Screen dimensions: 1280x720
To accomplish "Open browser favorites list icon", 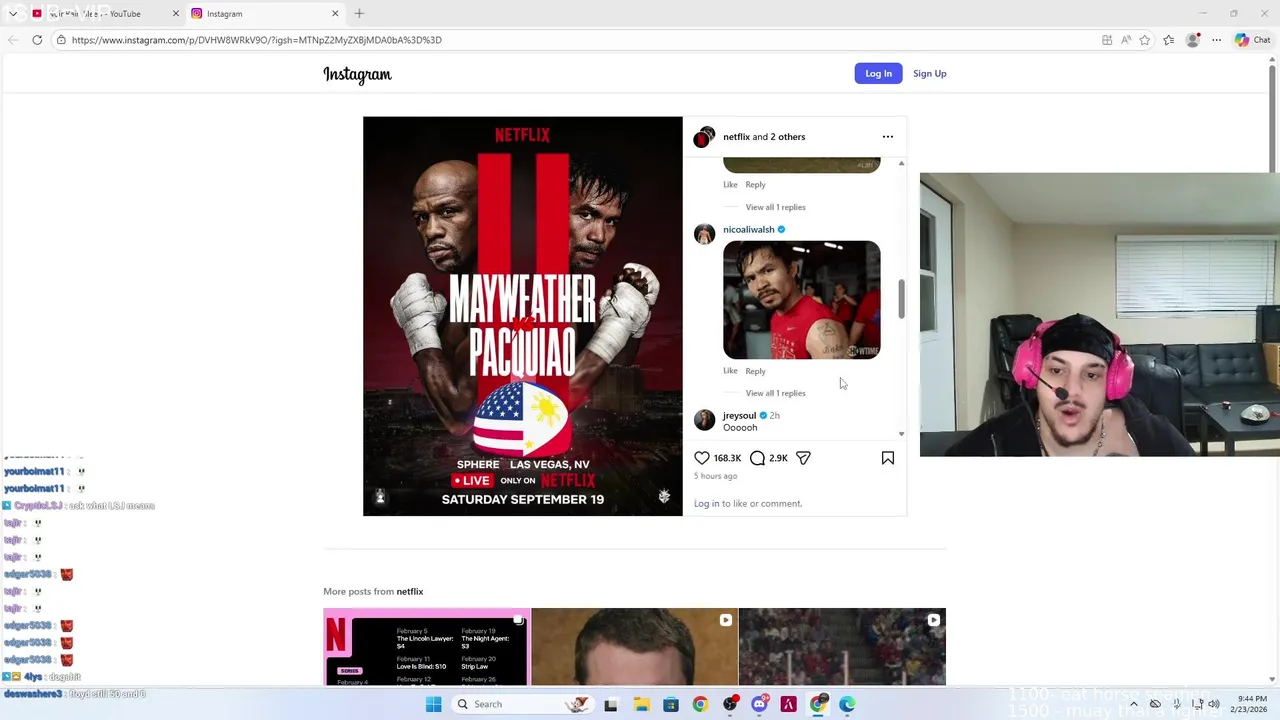I will 1169,40.
